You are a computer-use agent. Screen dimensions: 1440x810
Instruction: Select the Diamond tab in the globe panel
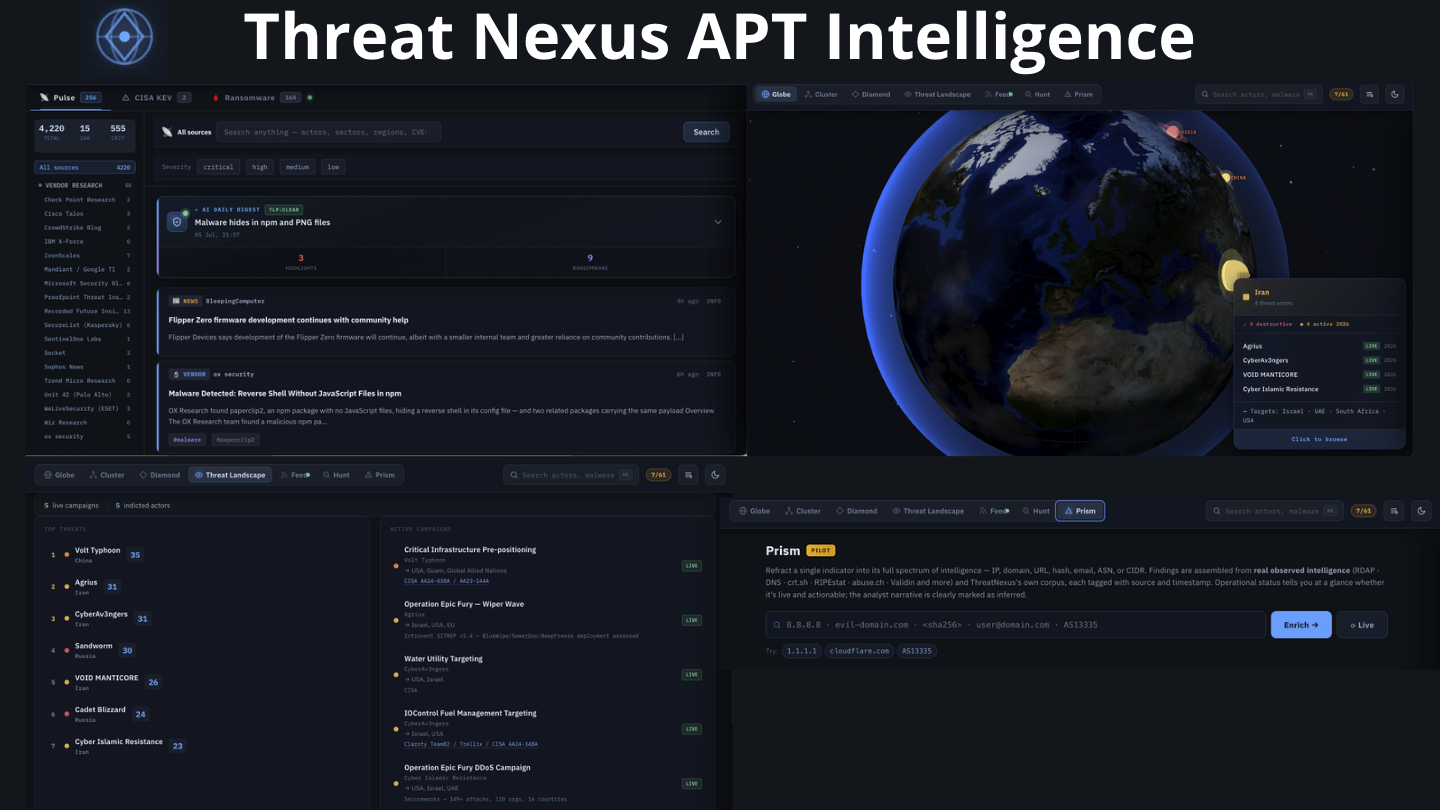[871, 94]
